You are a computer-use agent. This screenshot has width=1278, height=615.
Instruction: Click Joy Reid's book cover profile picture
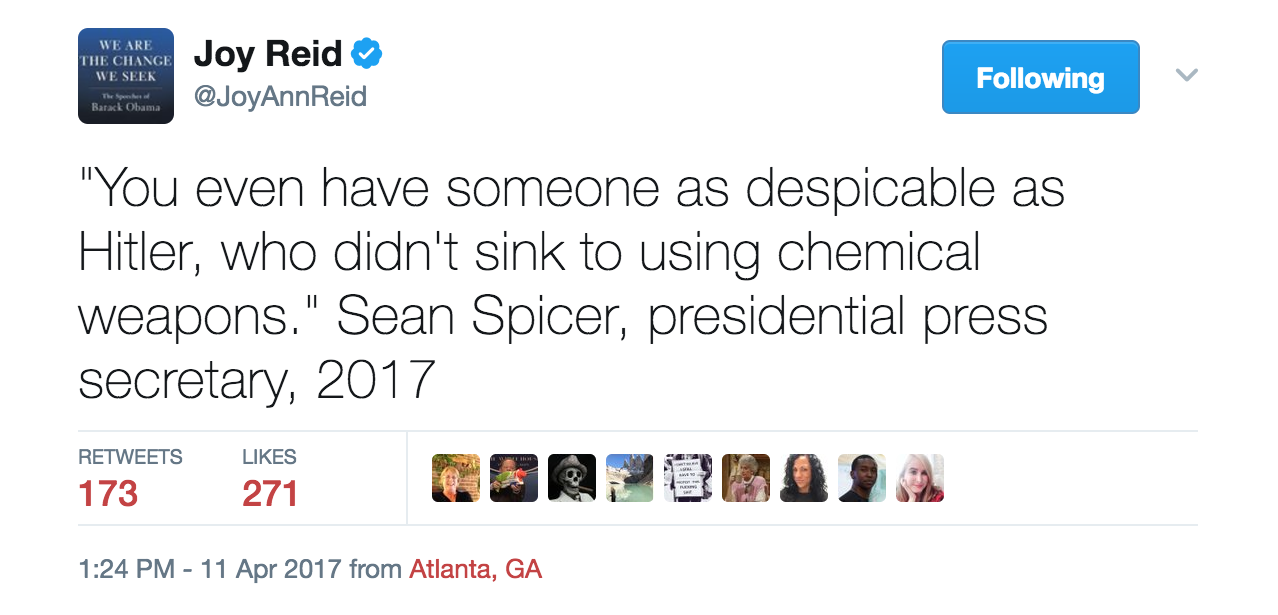click(x=126, y=76)
